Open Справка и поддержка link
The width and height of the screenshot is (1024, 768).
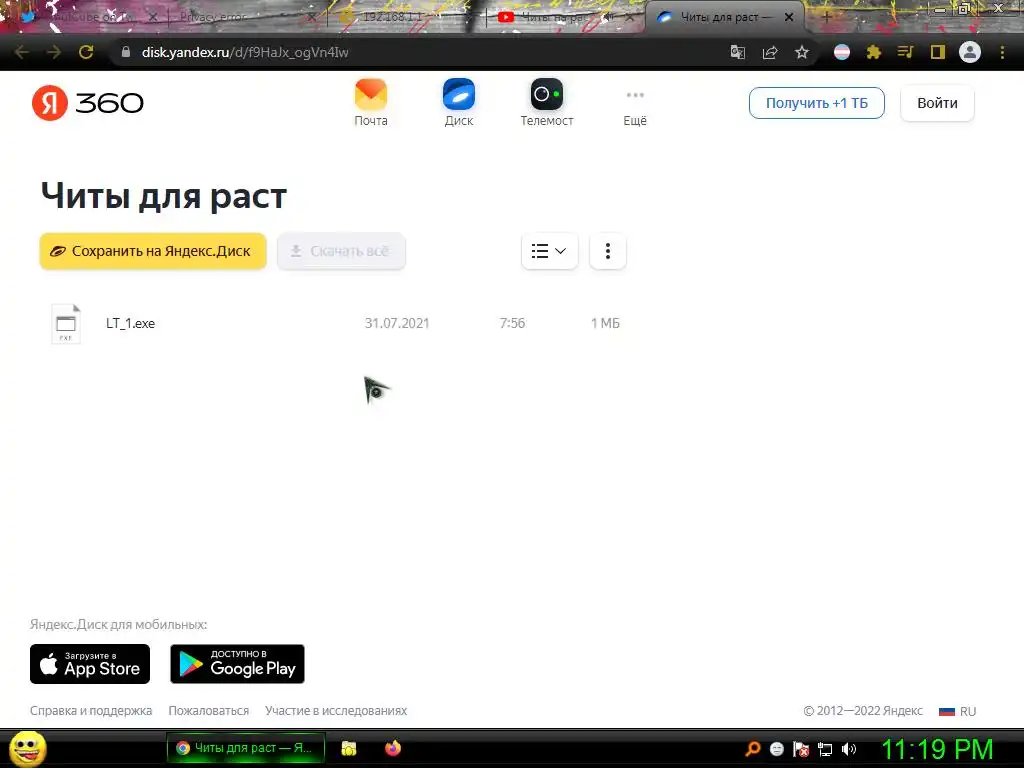[91, 711]
